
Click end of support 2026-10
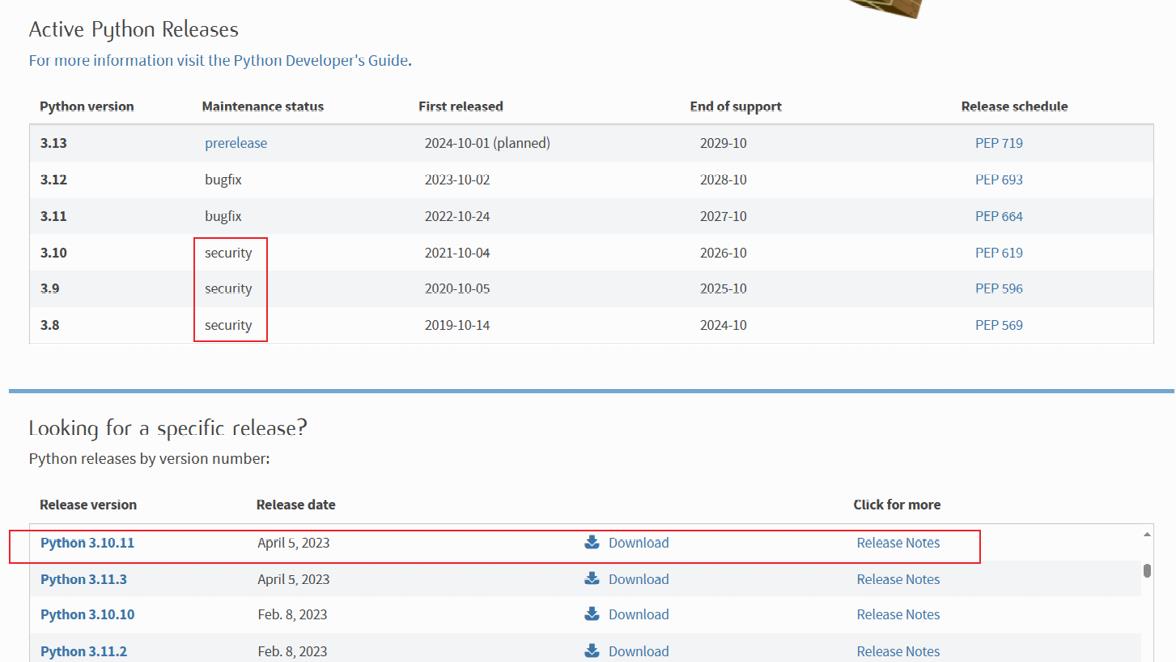click(x=723, y=253)
